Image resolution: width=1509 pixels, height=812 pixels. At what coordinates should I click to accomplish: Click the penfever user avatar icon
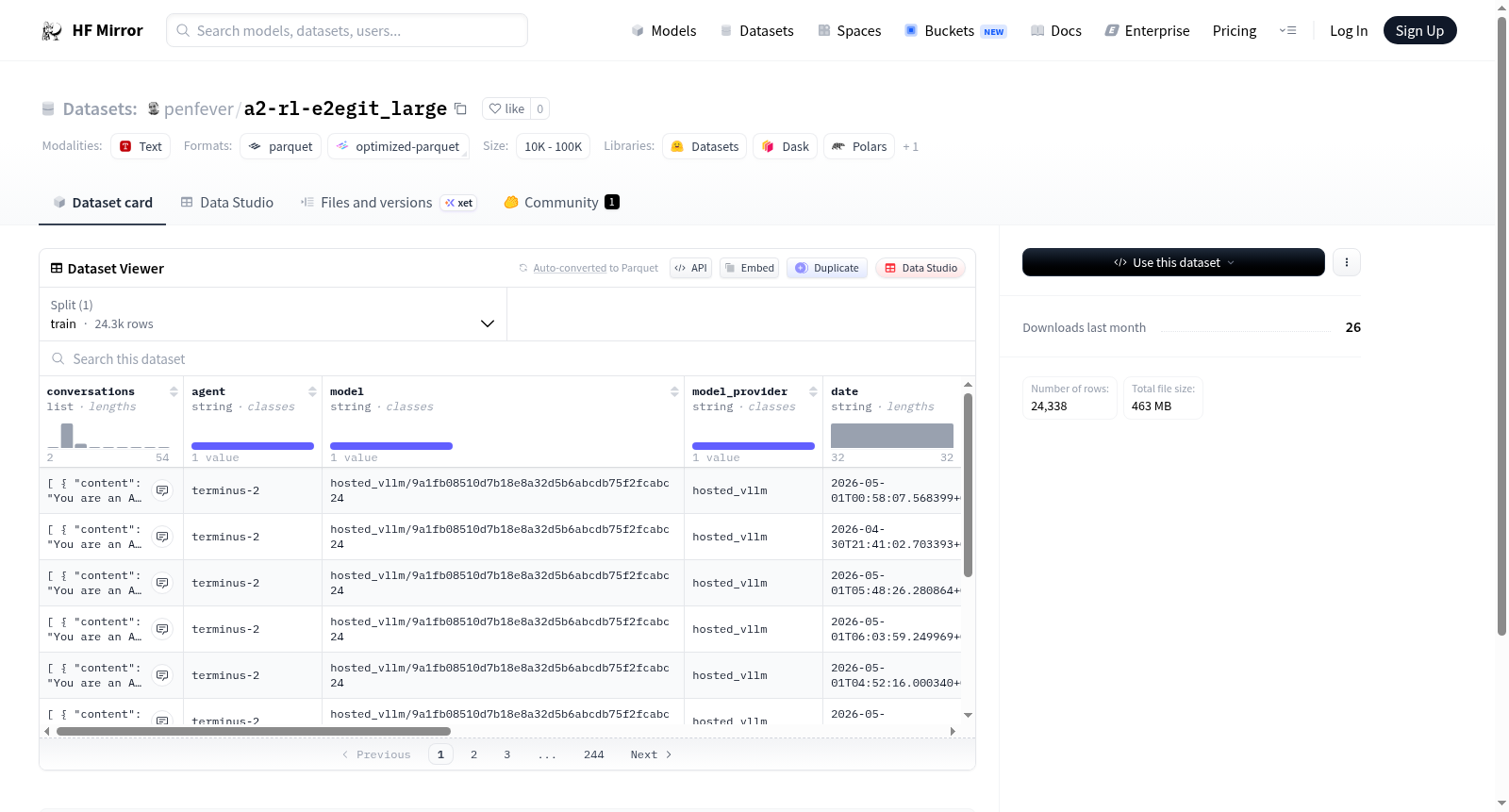pos(154,108)
